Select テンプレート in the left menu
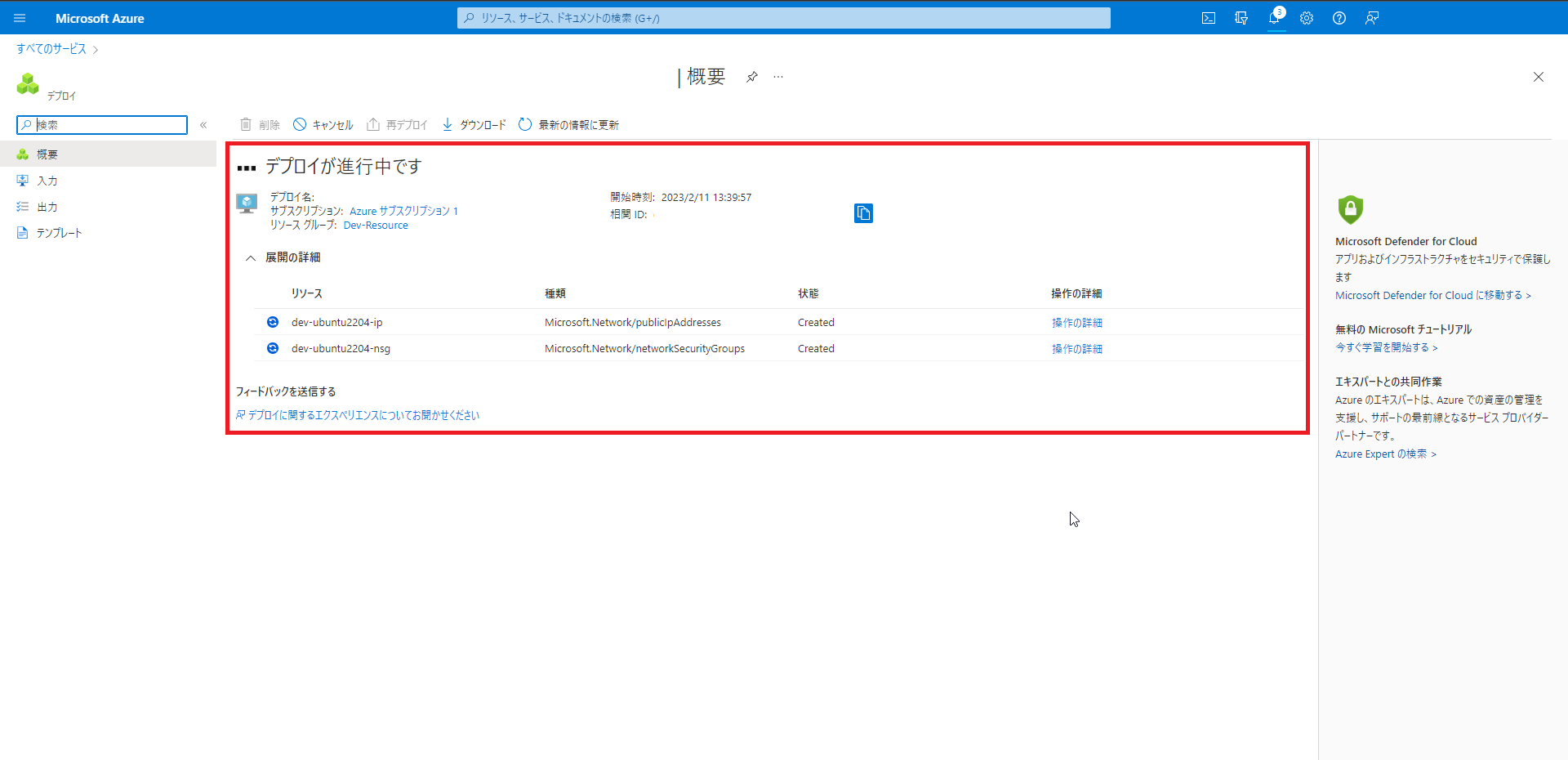1568x760 pixels. (108, 233)
